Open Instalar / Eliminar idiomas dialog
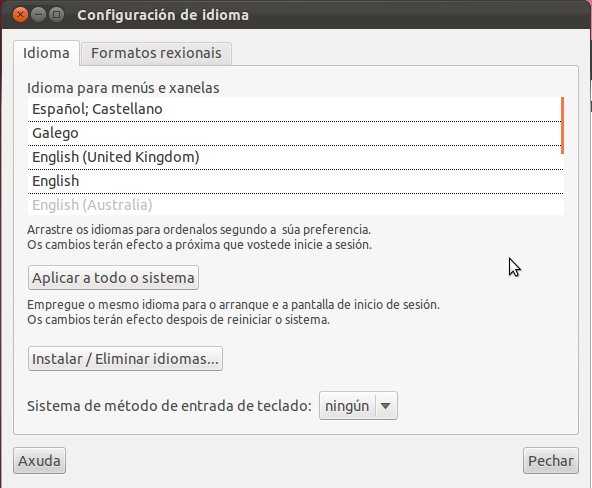Screen dimensions: 592x488 [125, 359]
